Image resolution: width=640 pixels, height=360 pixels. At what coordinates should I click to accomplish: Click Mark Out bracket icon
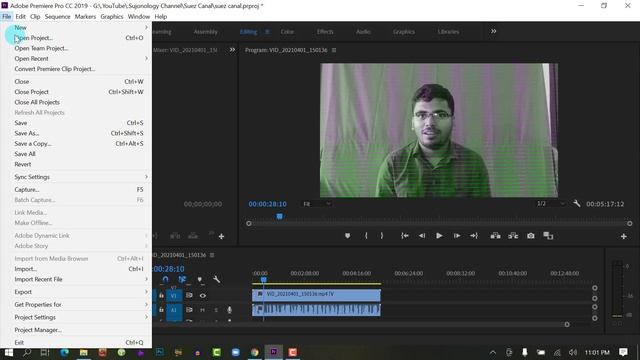click(x=382, y=236)
